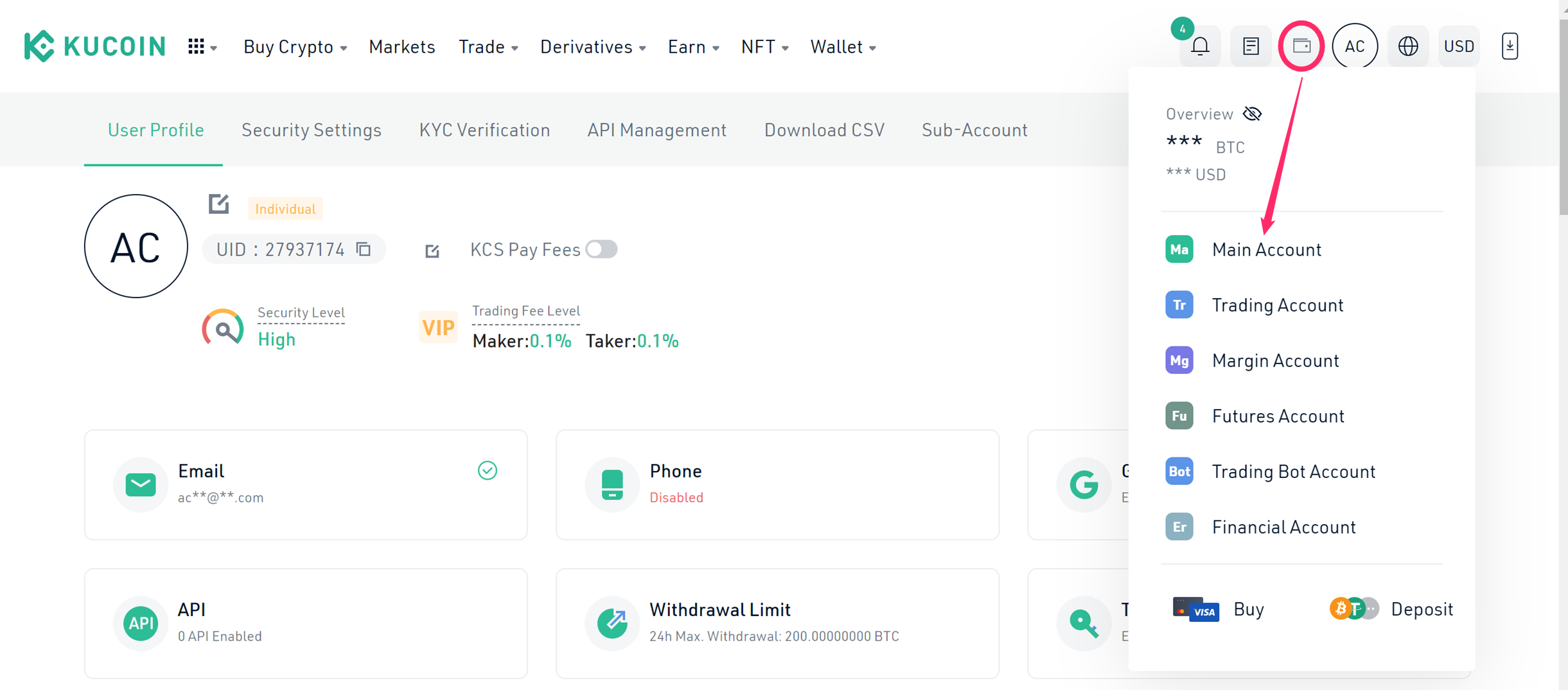The height and width of the screenshot is (690, 1568).
Task: Click the Email envelope icon
Action: [x=141, y=484]
